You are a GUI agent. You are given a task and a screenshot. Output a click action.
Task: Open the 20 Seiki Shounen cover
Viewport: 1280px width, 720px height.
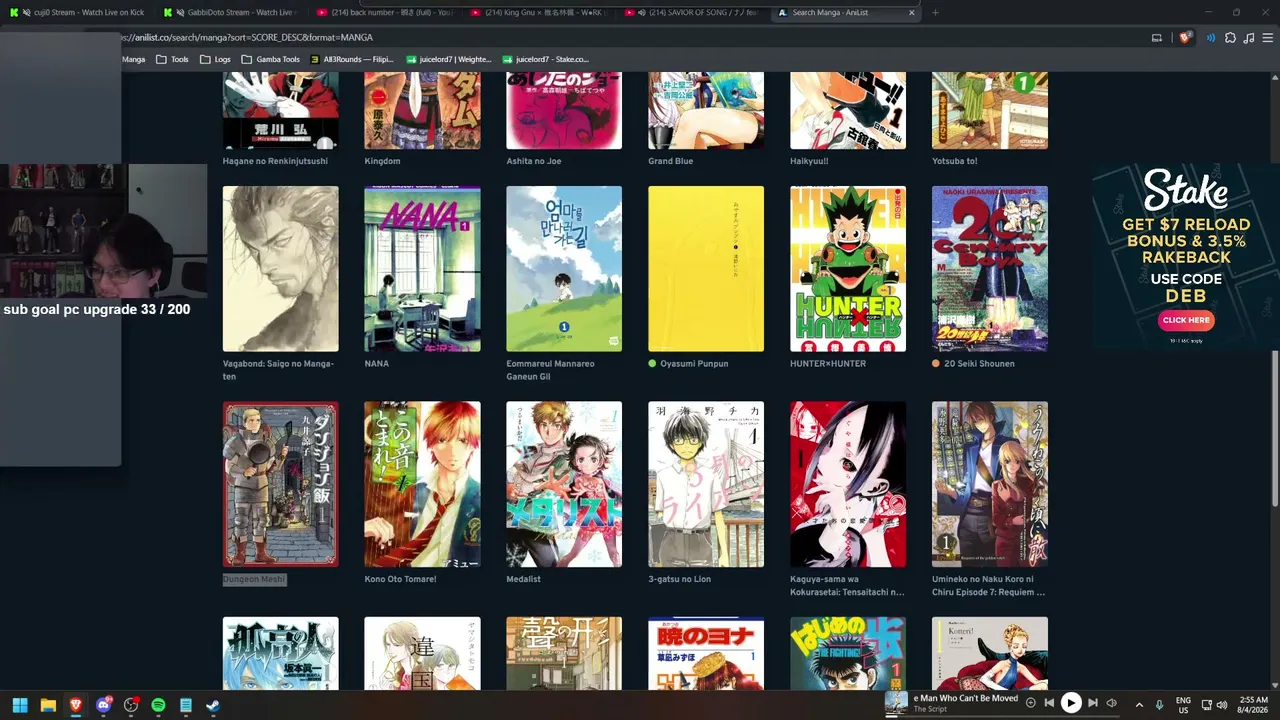[x=990, y=269]
